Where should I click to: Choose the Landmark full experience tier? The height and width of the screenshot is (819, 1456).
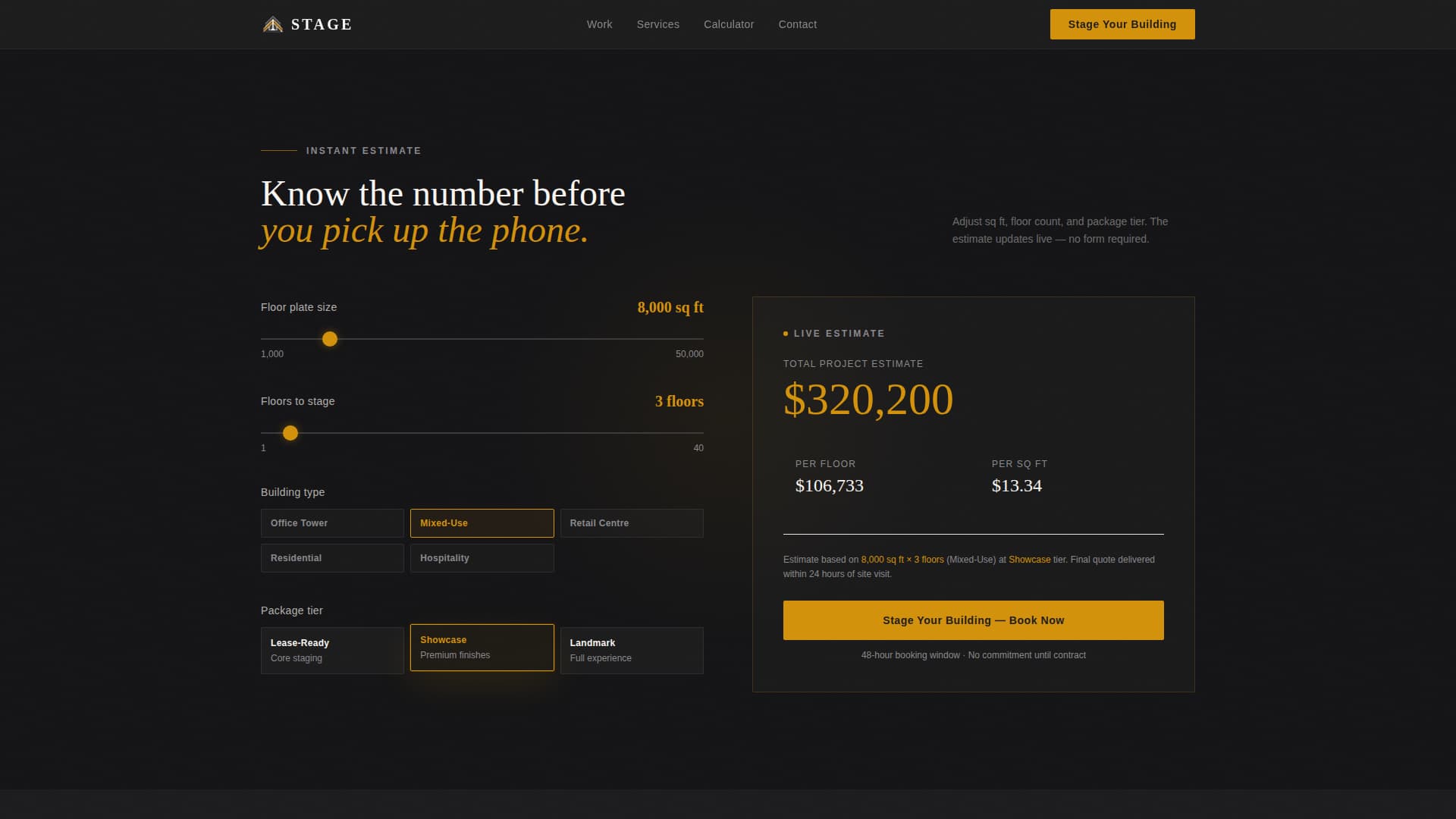(632, 650)
